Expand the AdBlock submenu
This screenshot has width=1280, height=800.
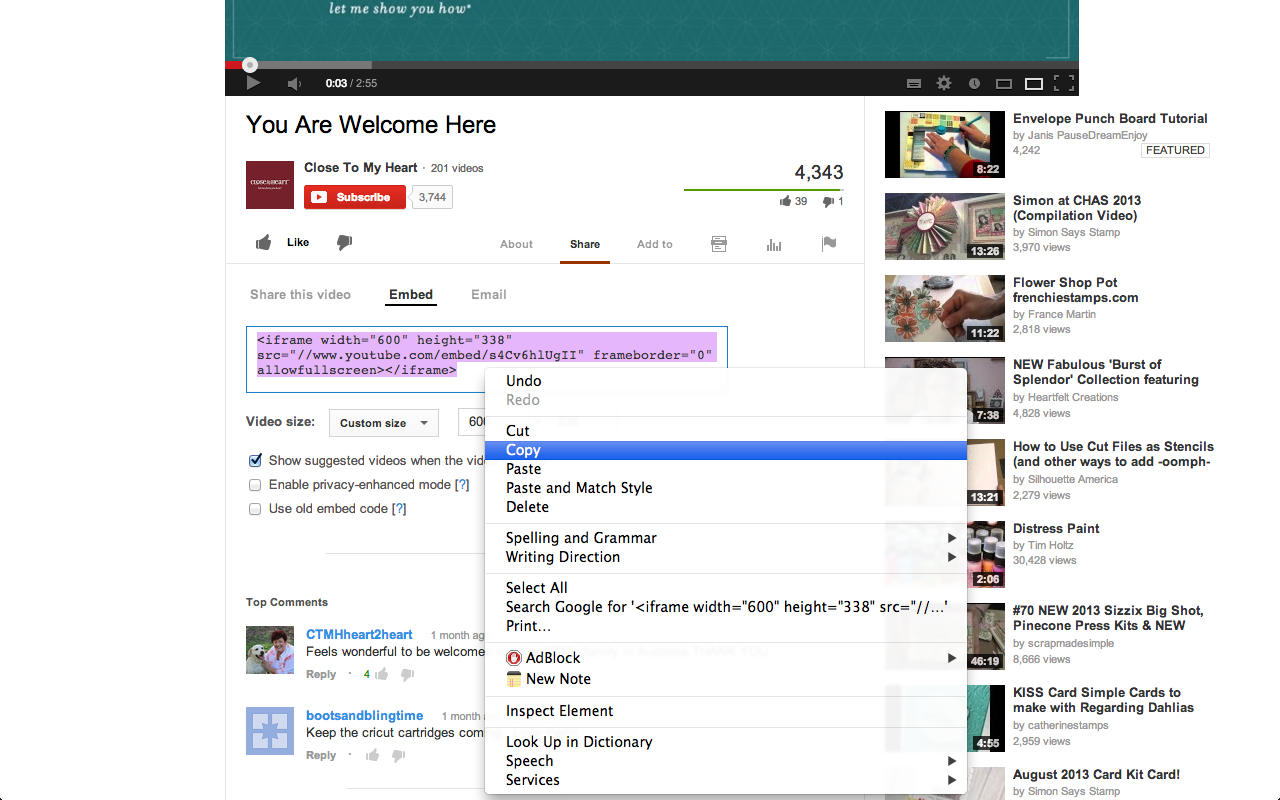pos(725,658)
